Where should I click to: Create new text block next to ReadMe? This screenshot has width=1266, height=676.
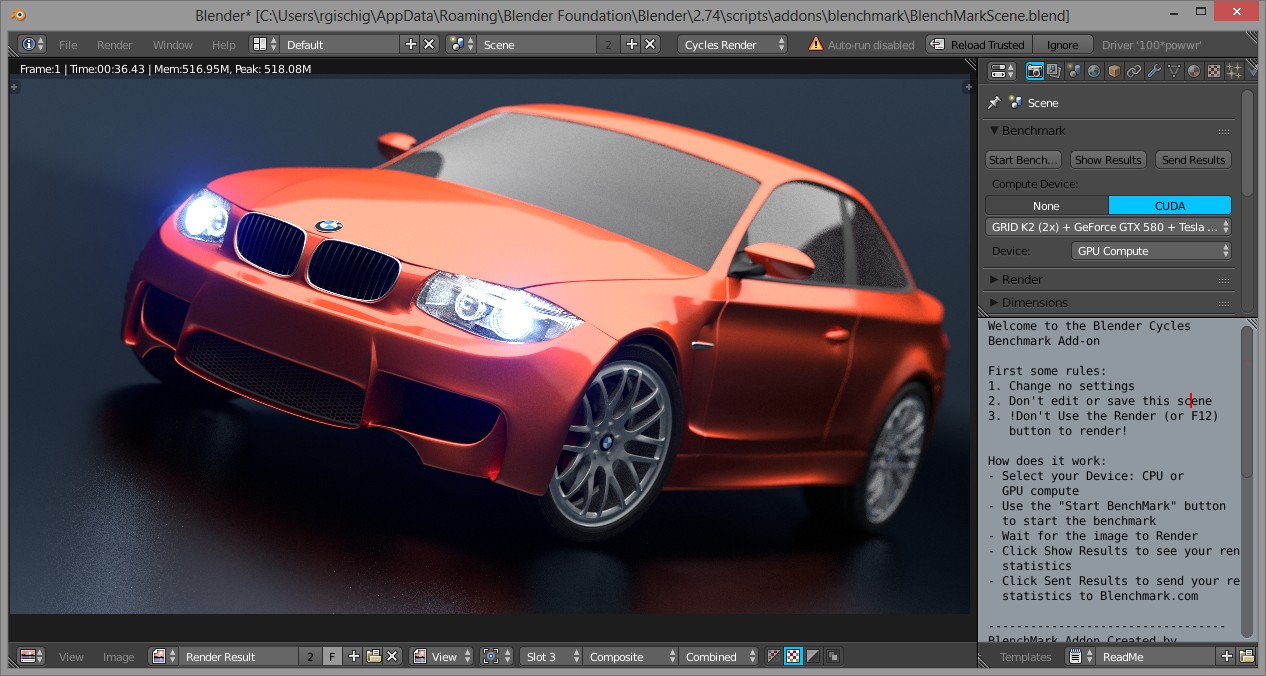click(x=1227, y=657)
